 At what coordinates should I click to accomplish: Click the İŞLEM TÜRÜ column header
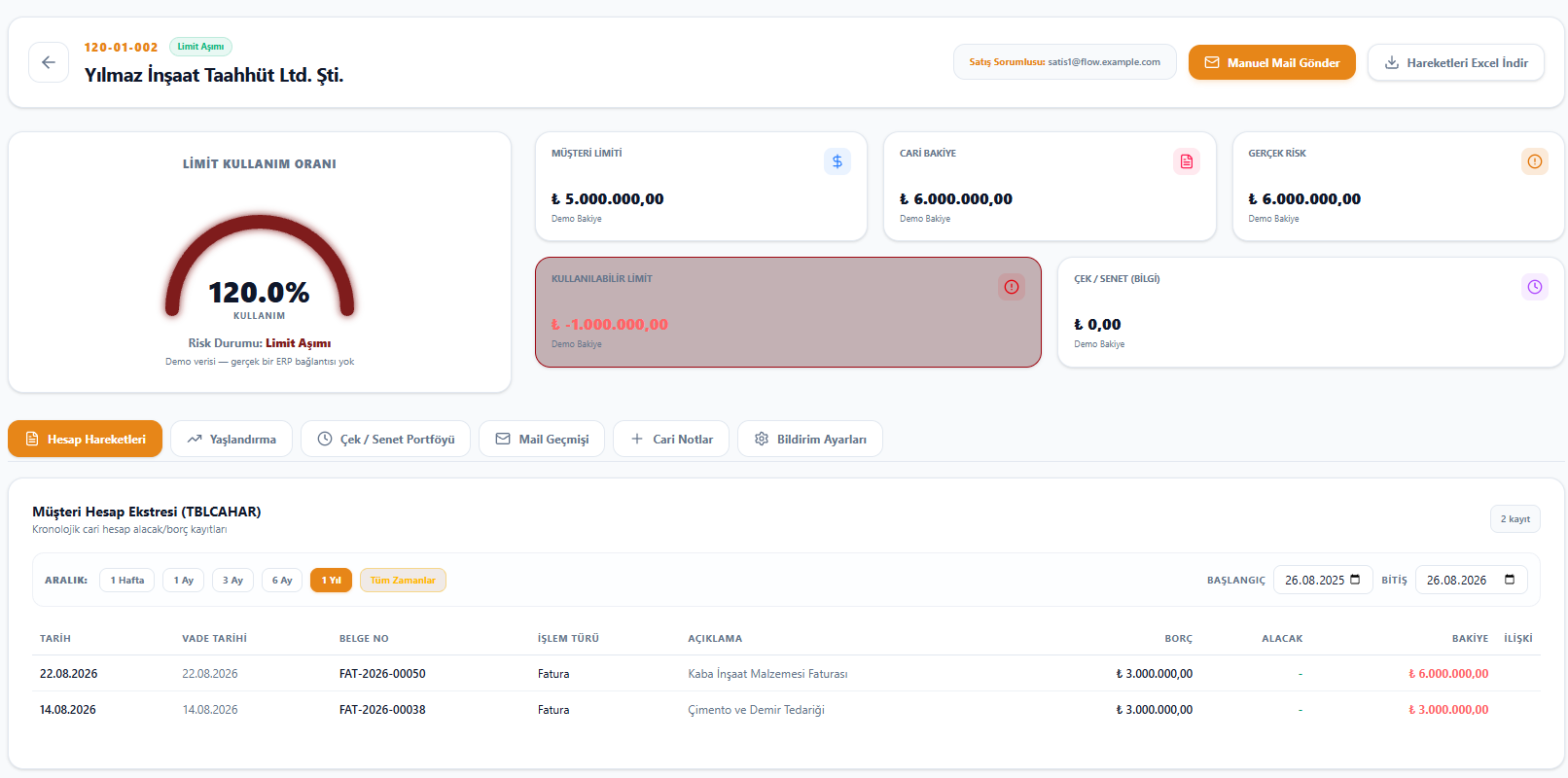[568, 639]
